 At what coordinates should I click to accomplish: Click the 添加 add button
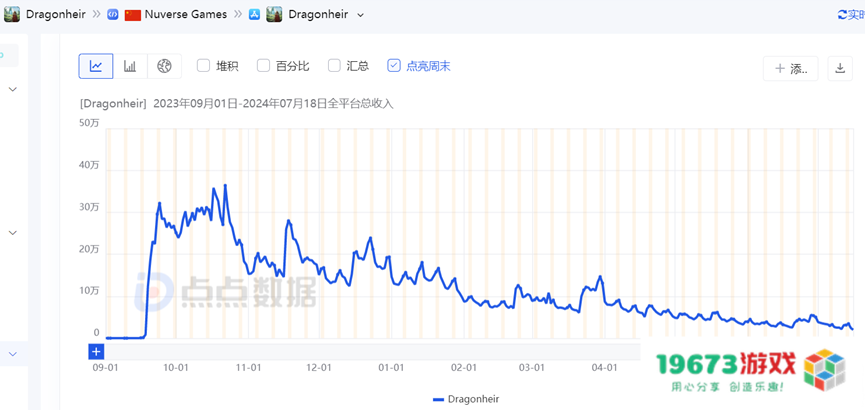click(791, 68)
